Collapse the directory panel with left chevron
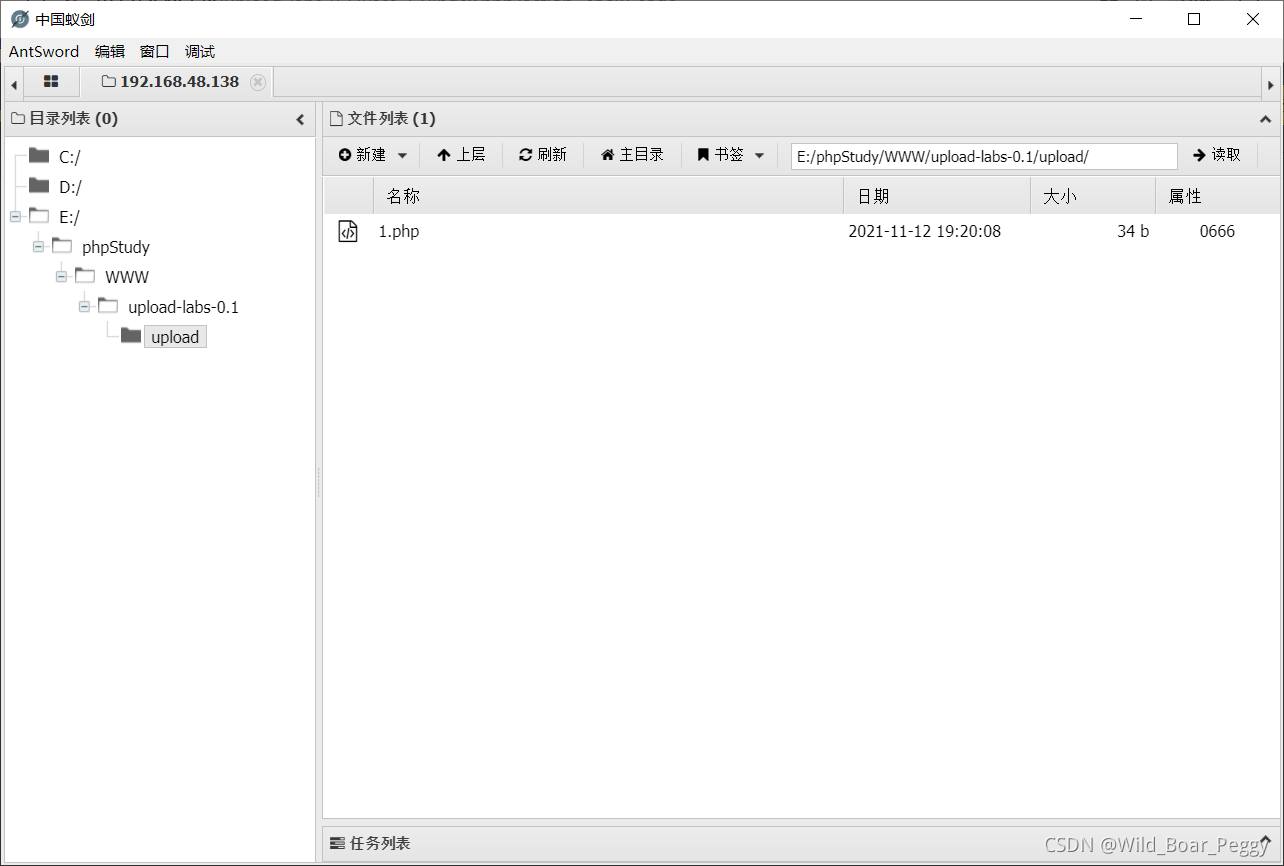This screenshot has width=1284, height=866. pos(300,118)
